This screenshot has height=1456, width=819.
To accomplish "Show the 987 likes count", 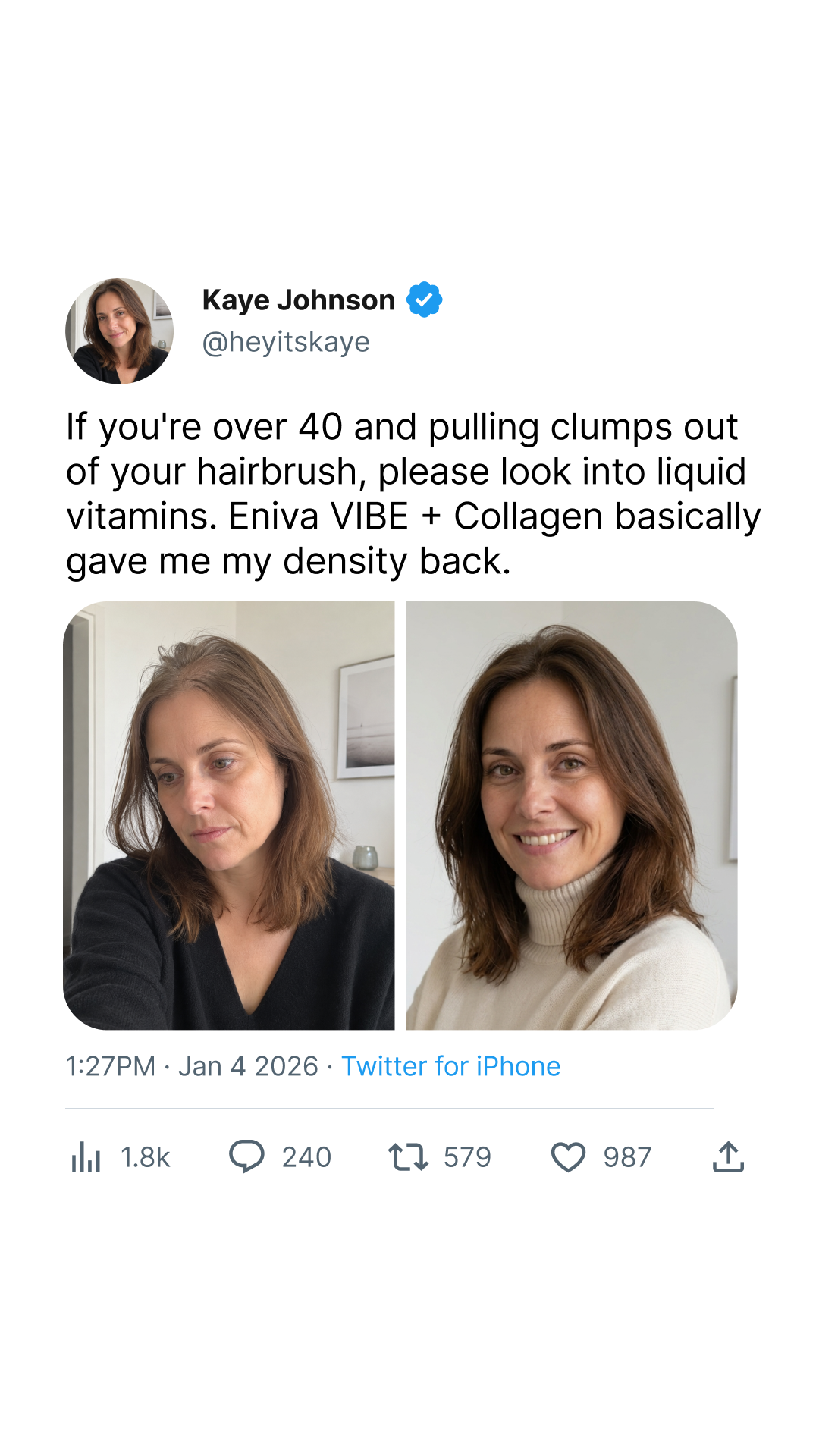I will (628, 1157).
